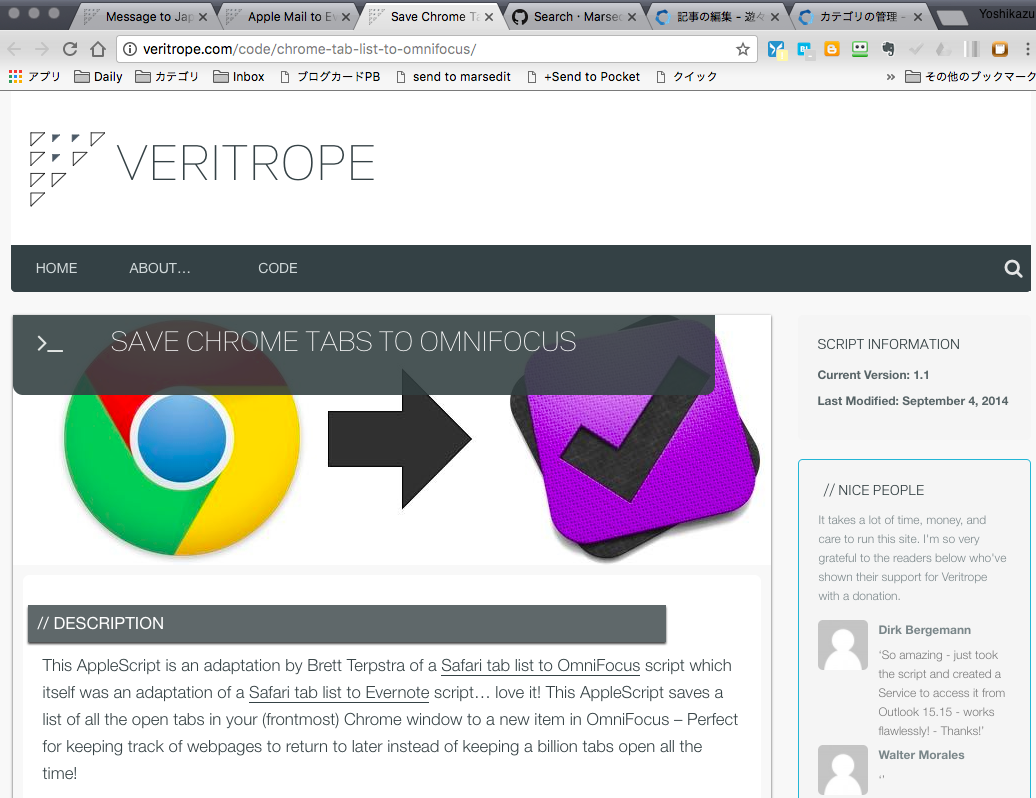Bookmark this page with the star icon
Screen dimensions: 1036x798
point(743,49)
